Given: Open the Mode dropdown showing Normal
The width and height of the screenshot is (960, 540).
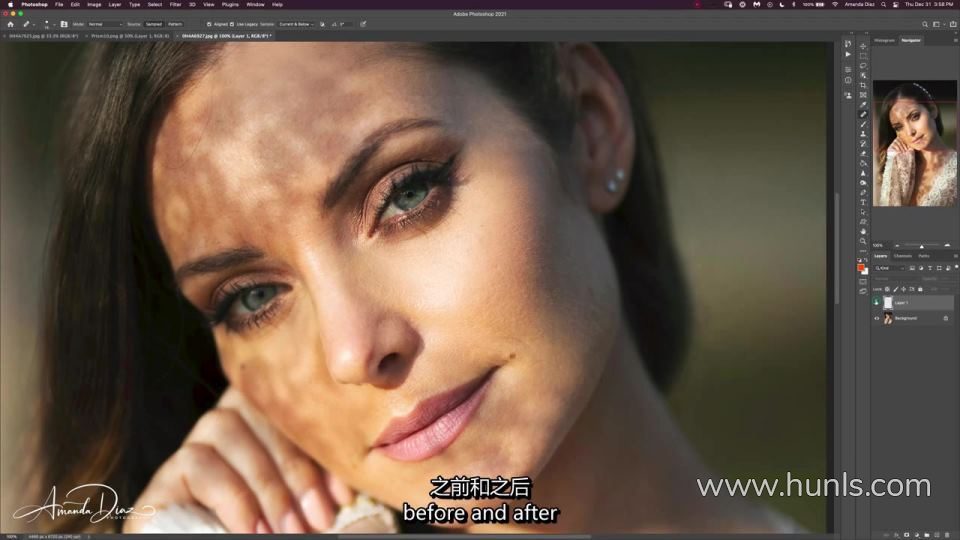Looking at the screenshot, I should pos(105,24).
